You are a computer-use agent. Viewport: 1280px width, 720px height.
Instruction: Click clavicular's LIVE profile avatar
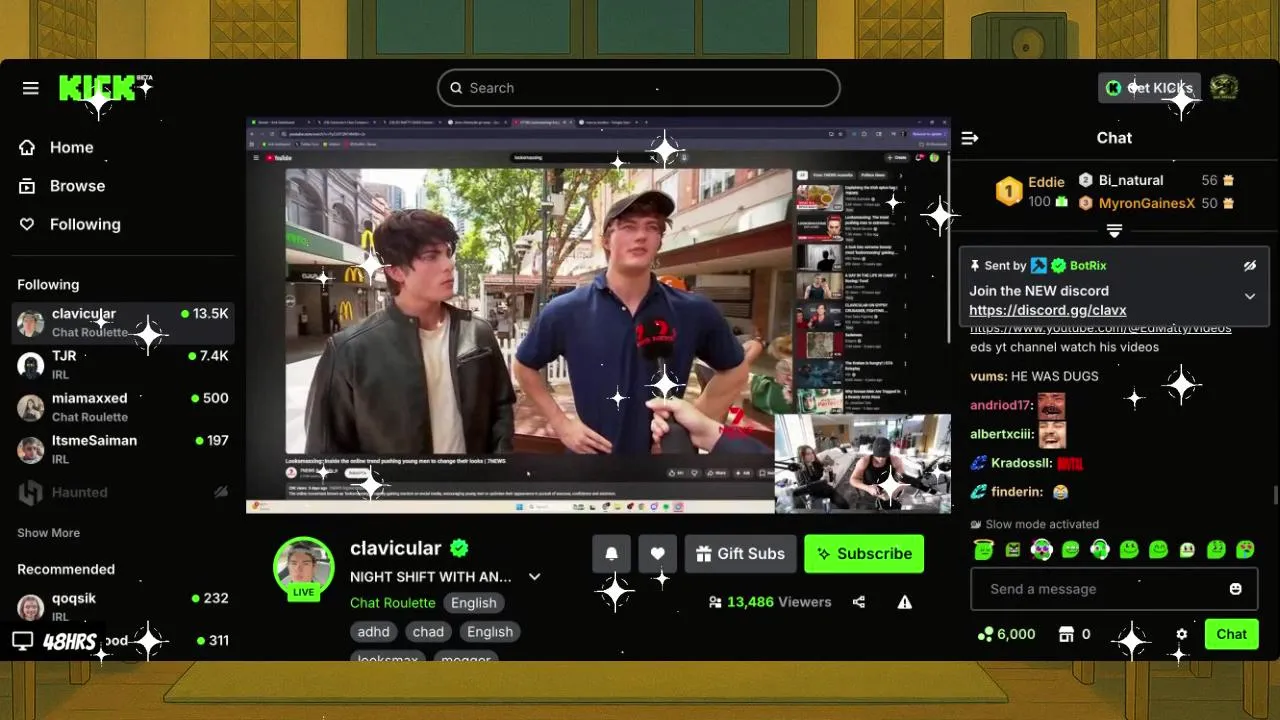pyautogui.click(x=303, y=568)
